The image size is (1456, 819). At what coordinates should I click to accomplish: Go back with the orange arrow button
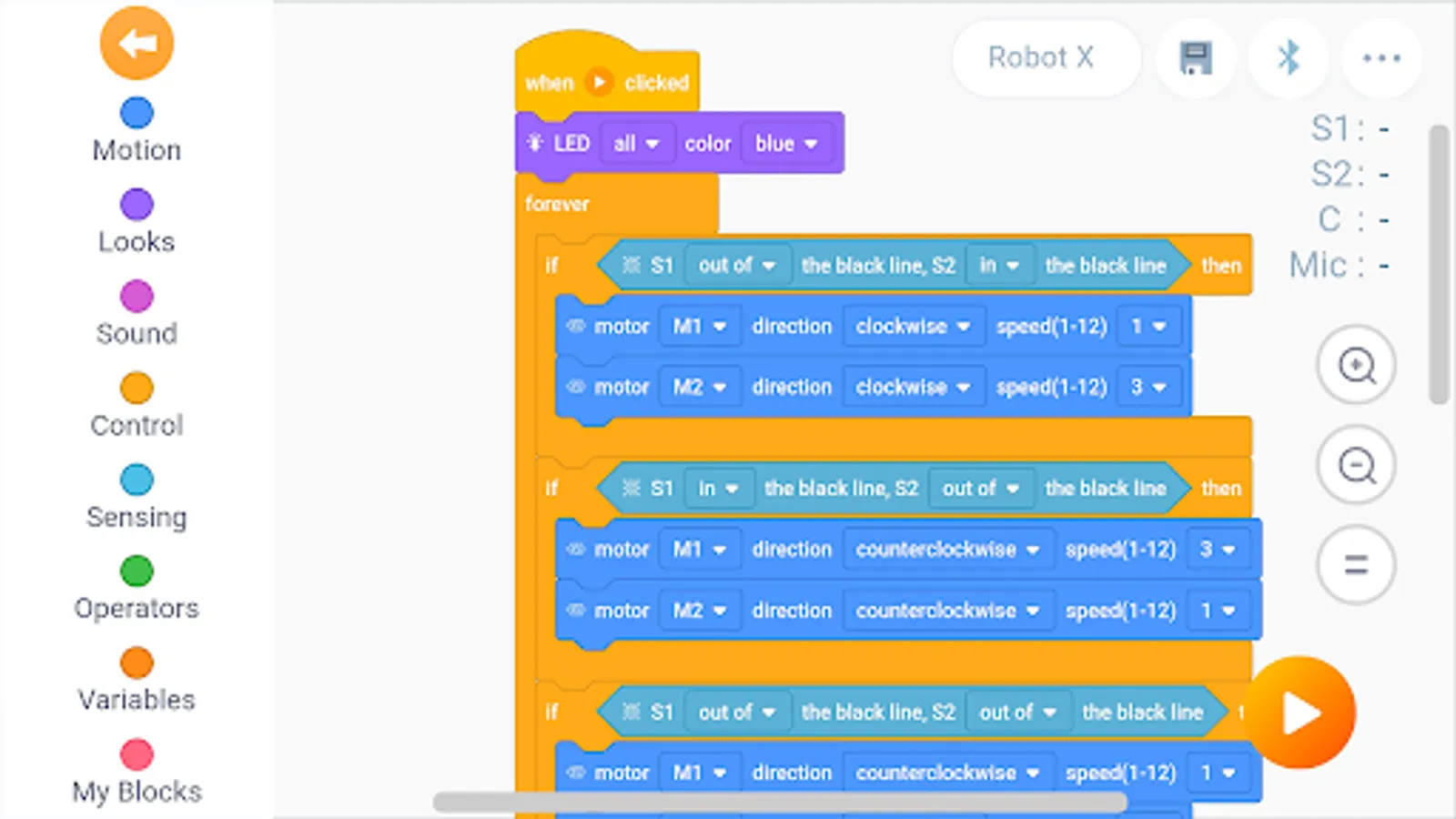click(136, 43)
